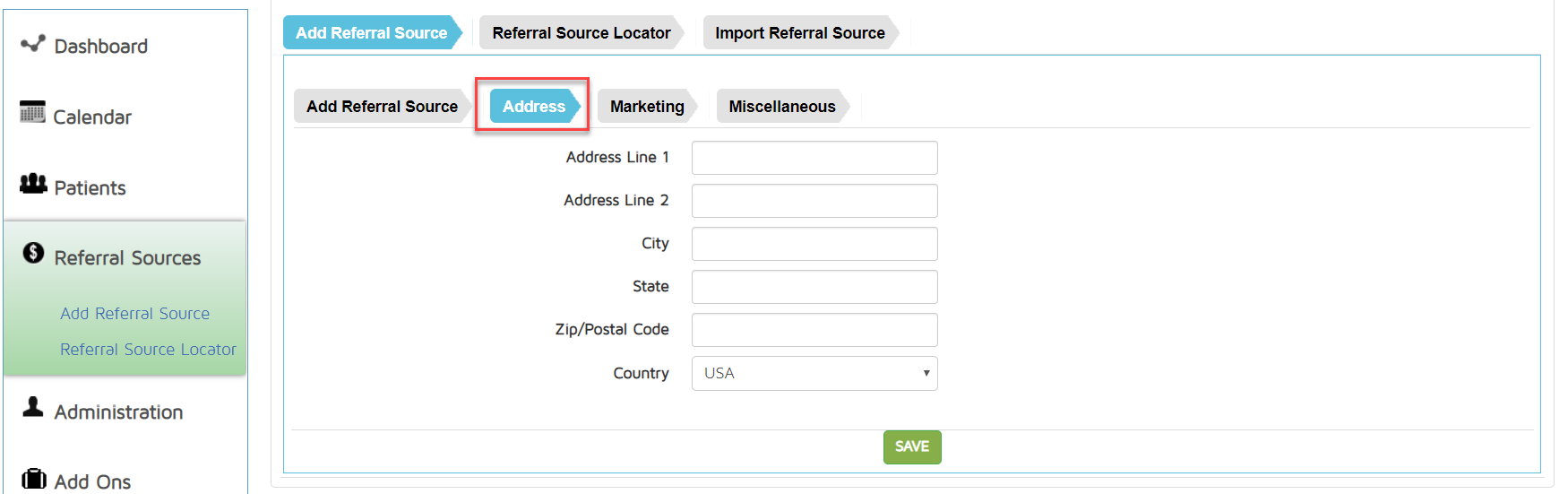This screenshot has height=494, width=1568.
Task: Focus the State text field
Action: point(814,287)
